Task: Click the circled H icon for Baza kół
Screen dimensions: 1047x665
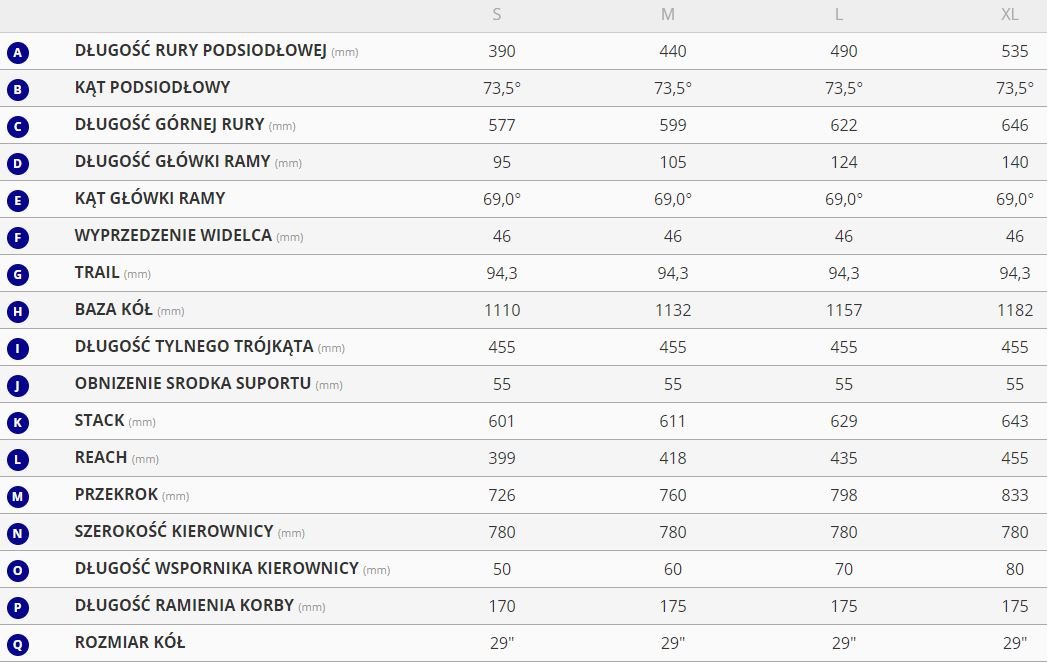Action: (x=17, y=312)
